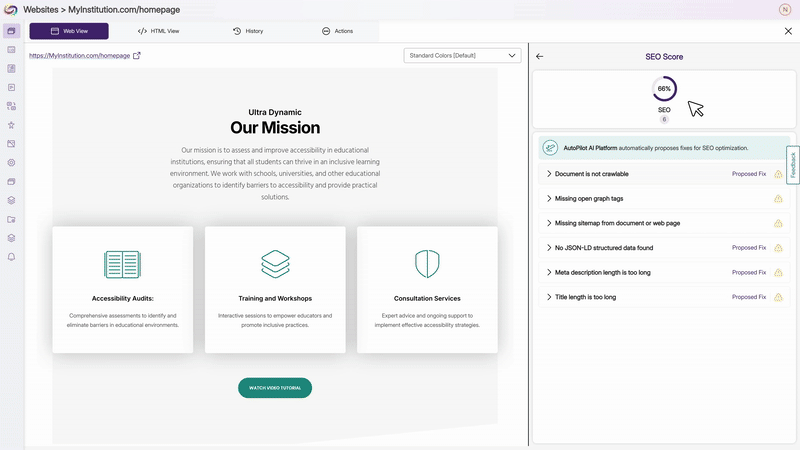Open the Standard Colors dropdown
Viewport: 800px width, 450px height.
[462, 56]
